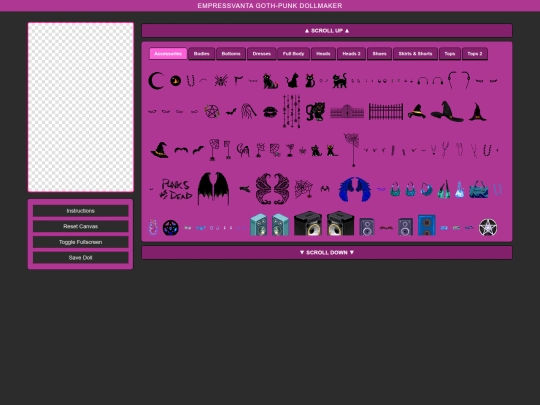Click the Empressvanta Goth-Punk Dollmaker title

tap(270, 6)
